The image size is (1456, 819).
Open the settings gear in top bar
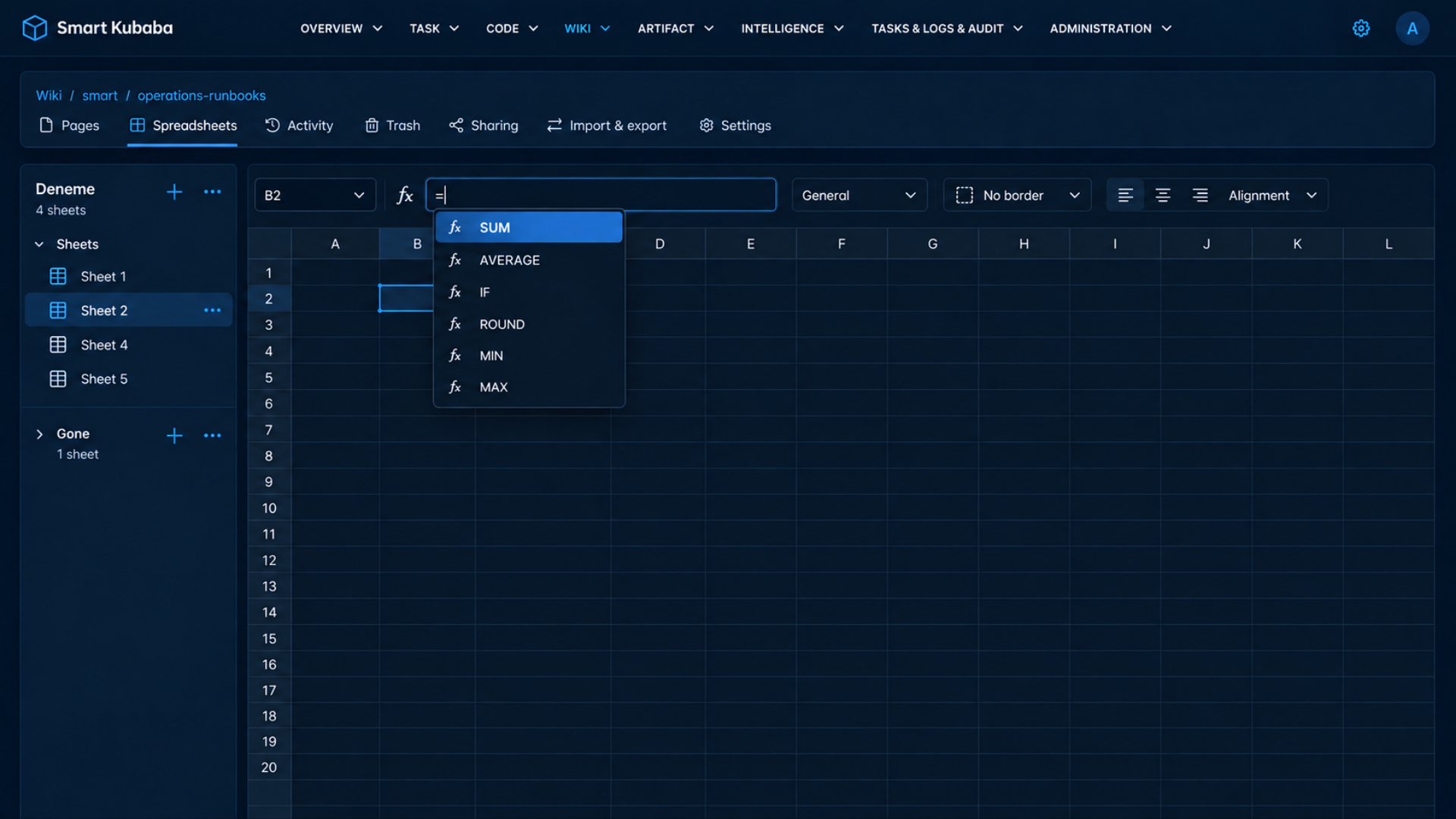tap(1361, 28)
